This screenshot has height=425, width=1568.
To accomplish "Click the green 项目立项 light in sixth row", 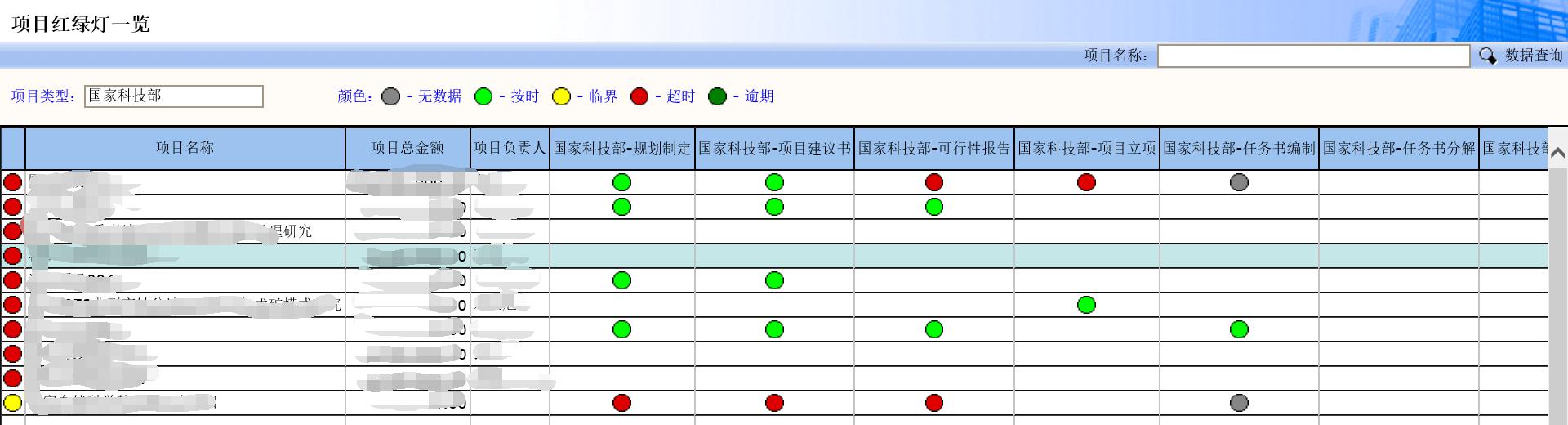I will coord(1086,305).
